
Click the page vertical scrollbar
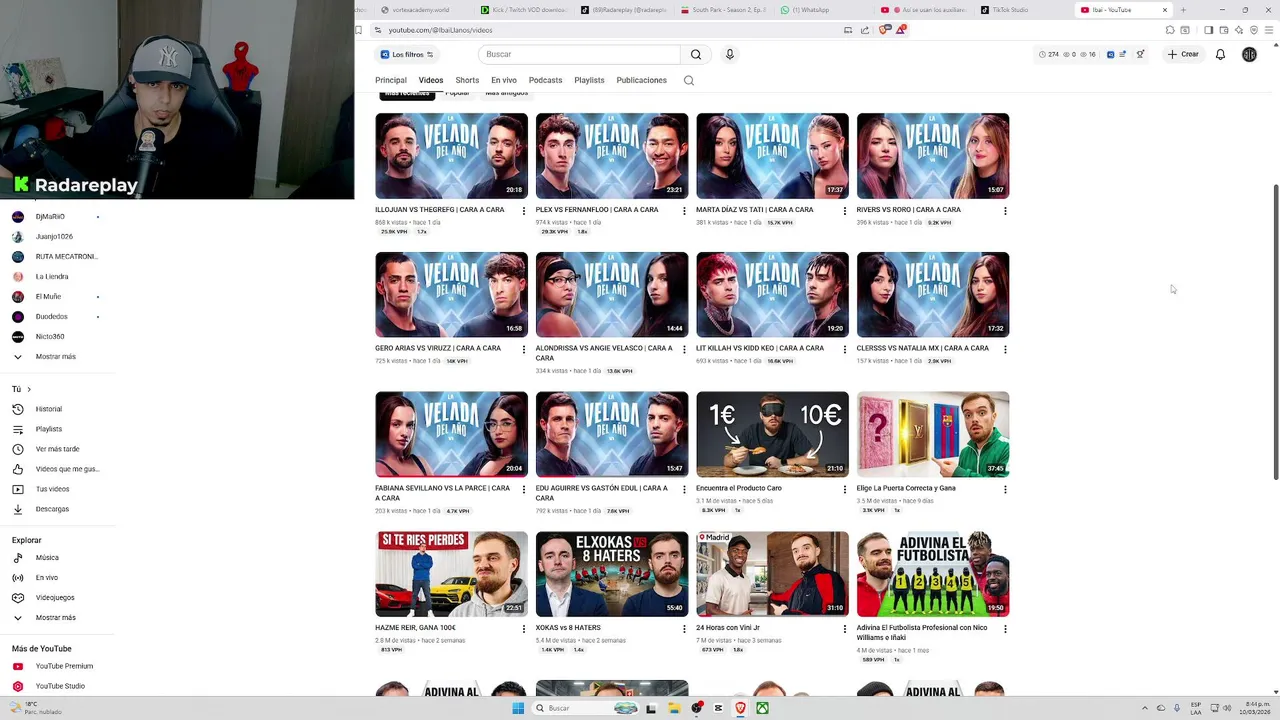[1275, 330]
